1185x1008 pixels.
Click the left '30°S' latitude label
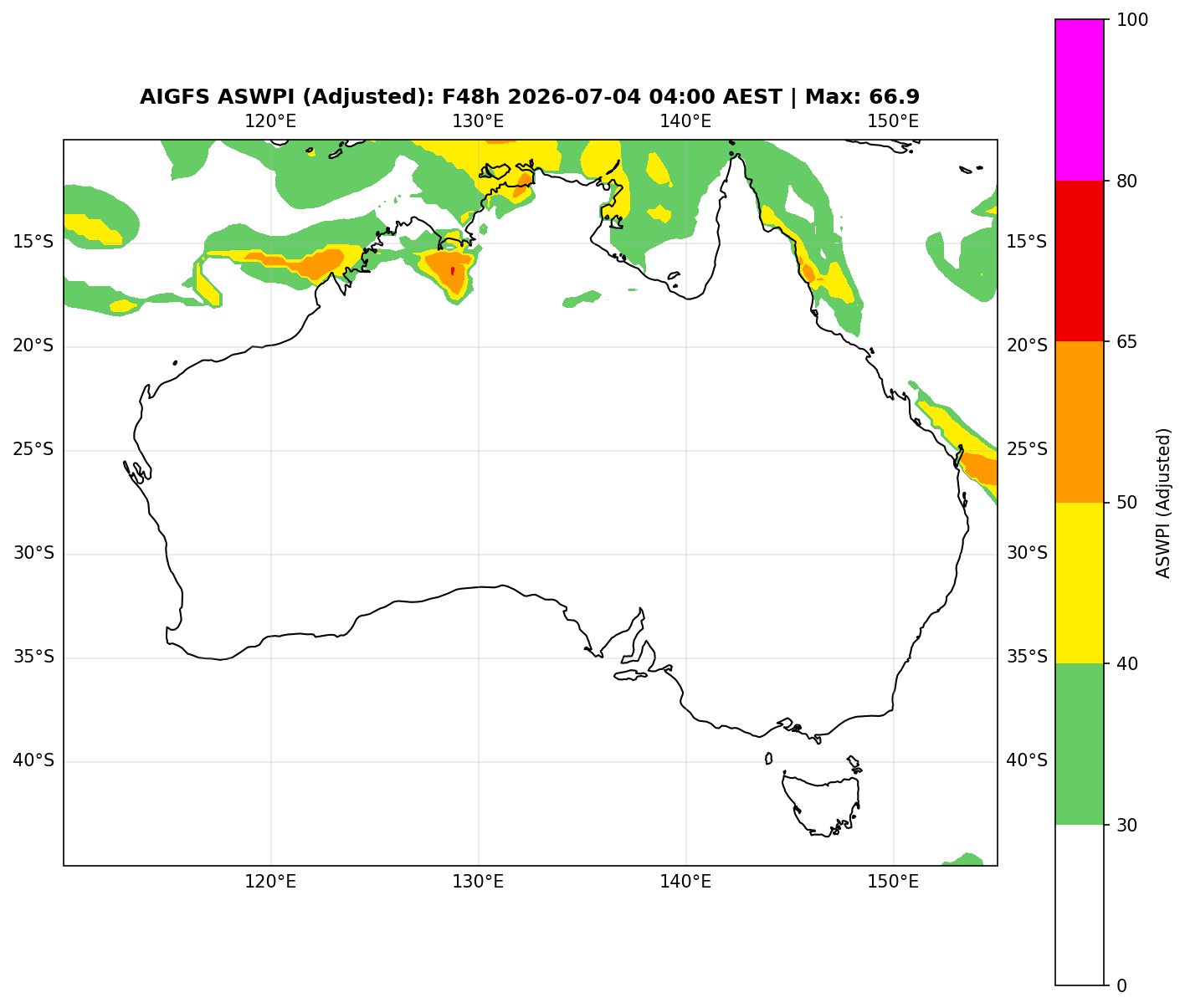pos(33,554)
